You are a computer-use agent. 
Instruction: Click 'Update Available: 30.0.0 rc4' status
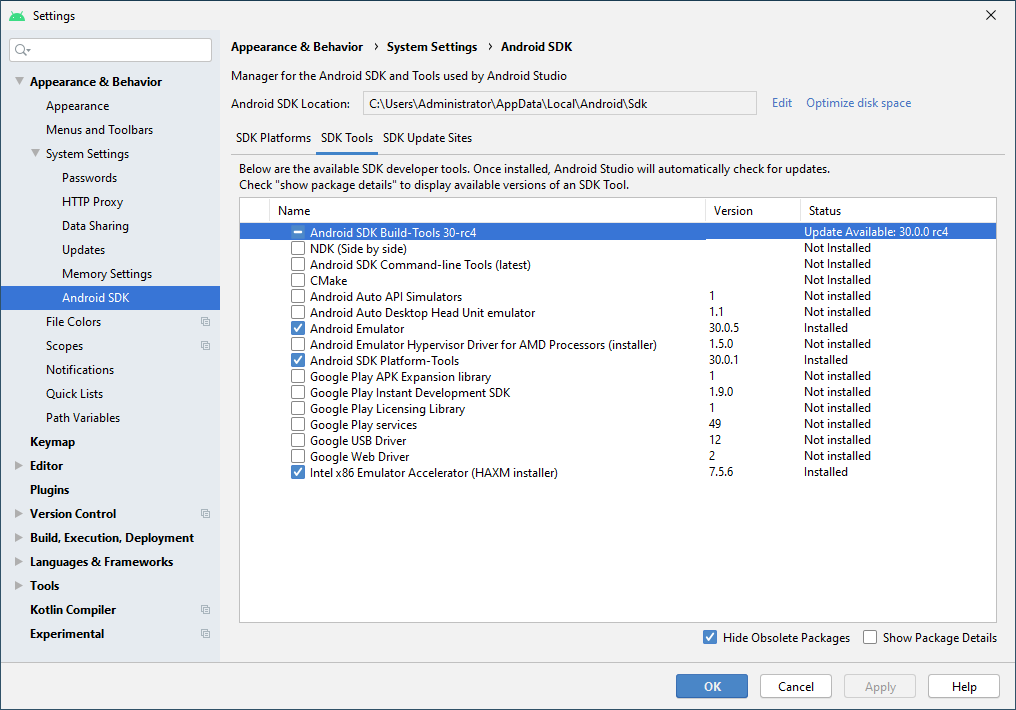pos(875,232)
